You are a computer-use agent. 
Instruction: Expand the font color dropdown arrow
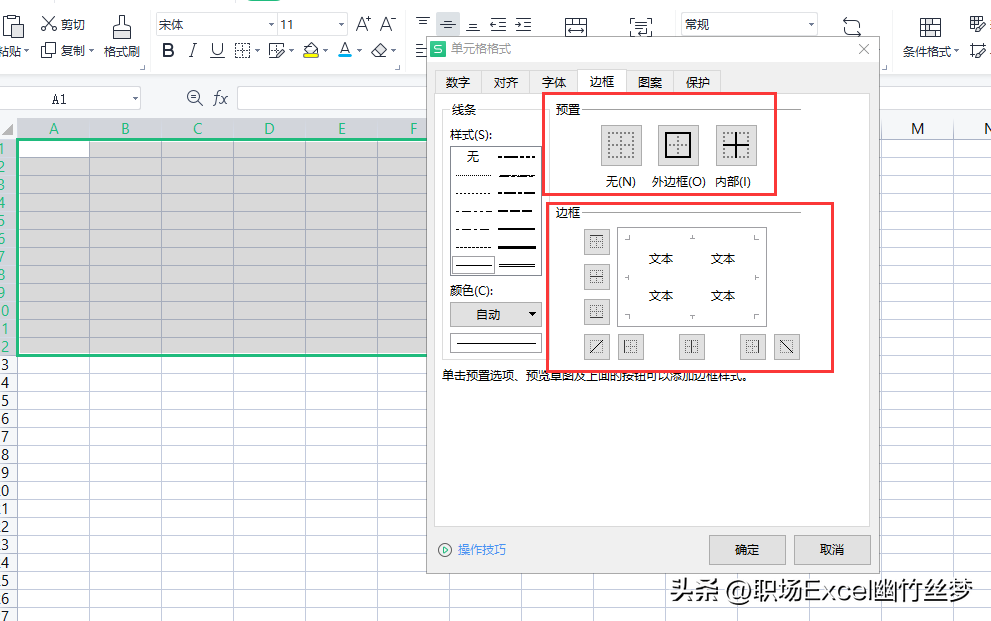click(x=359, y=51)
